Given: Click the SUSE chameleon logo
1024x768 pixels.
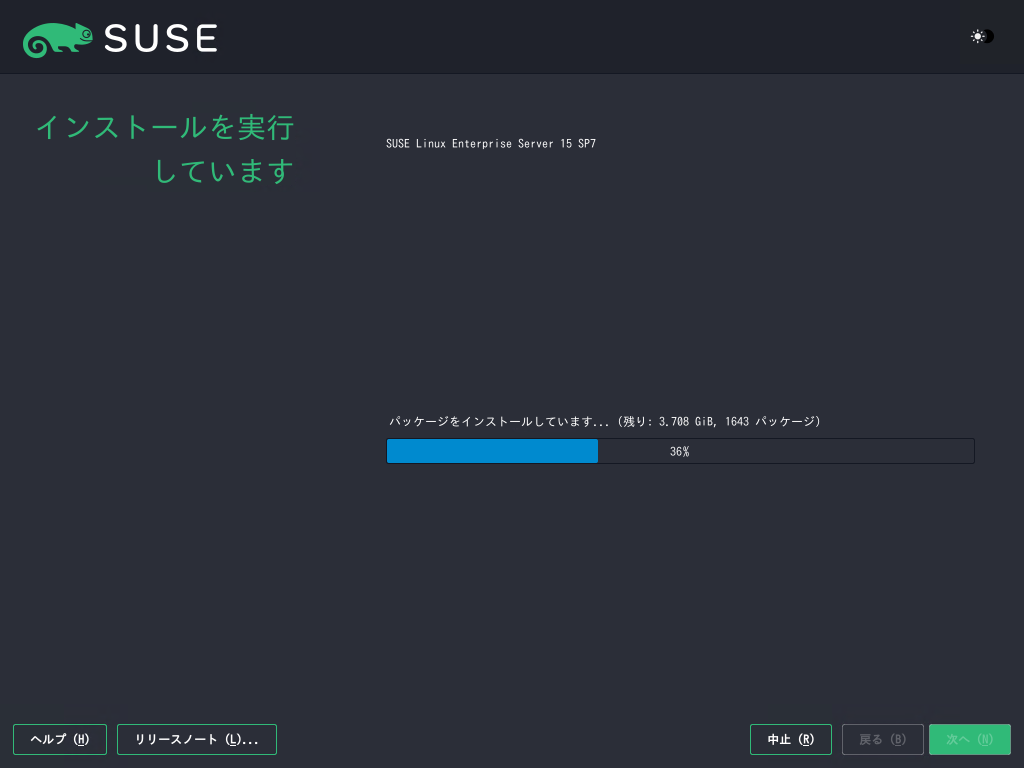Looking at the screenshot, I should coord(58,39).
